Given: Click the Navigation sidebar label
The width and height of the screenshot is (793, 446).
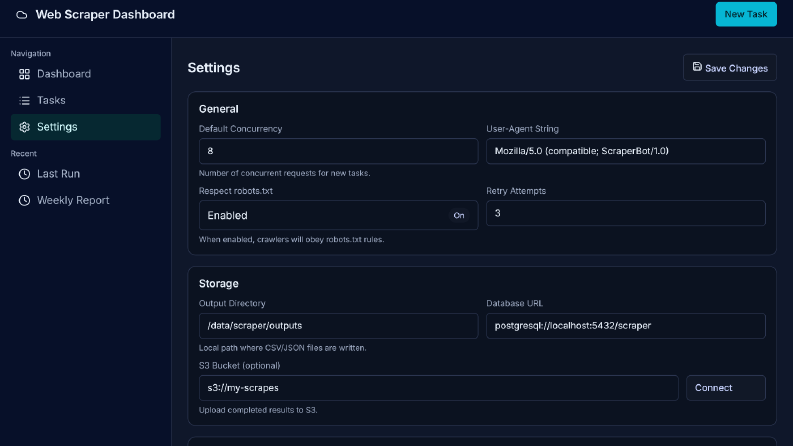Looking at the screenshot, I should point(31,54).
